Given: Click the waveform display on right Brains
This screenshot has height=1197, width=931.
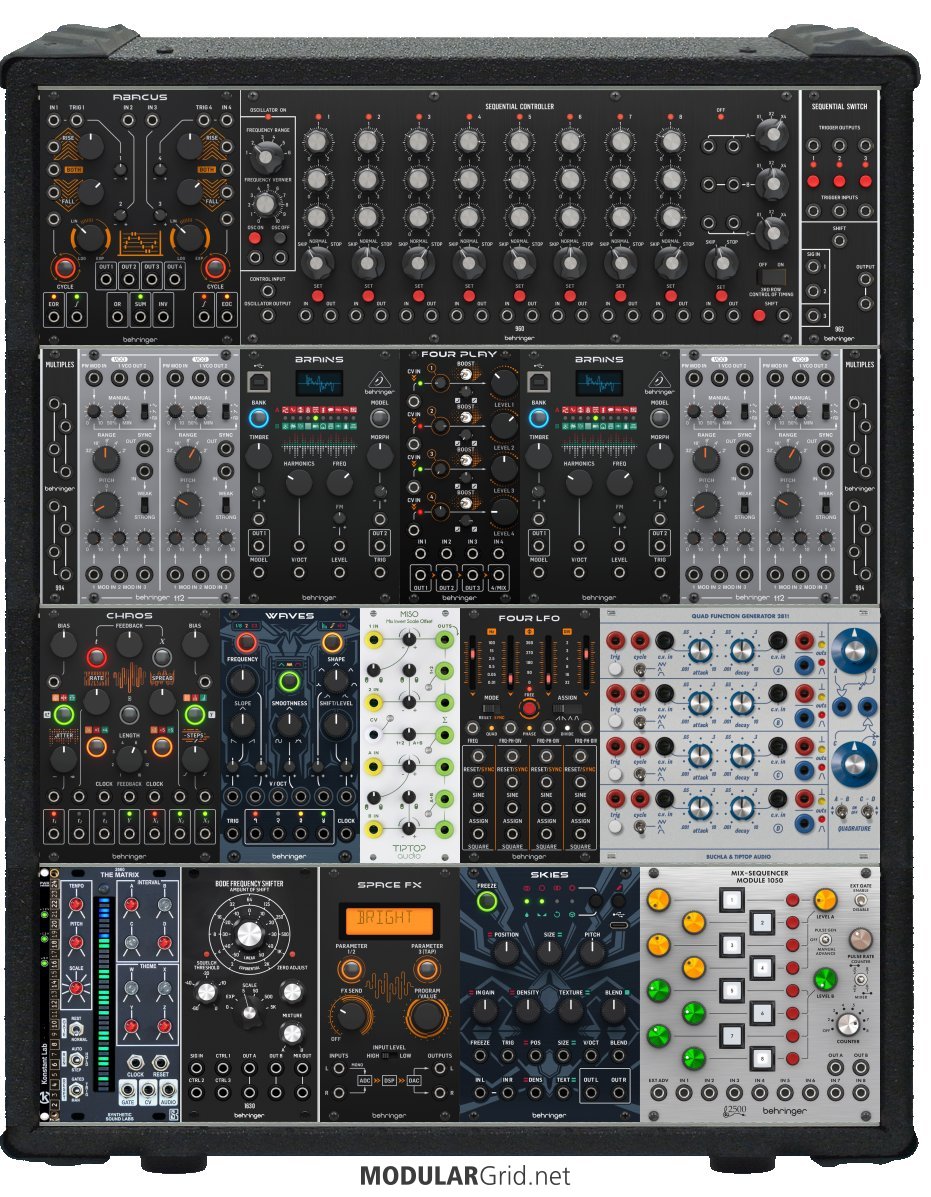Looking at the screenshot, I should 599,383.
